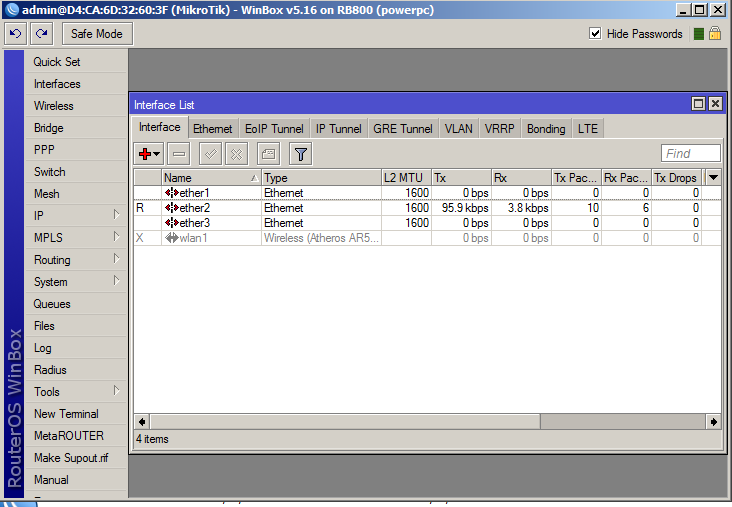Open the Bridge menu item
This screenshot has height=507, width=732.
[x=76, y=127]
